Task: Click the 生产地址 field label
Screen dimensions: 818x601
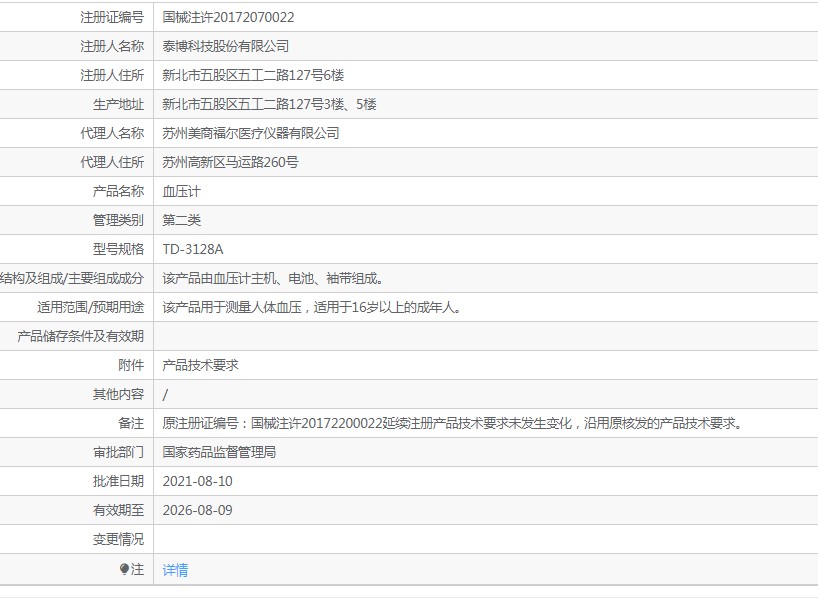Action: [118, 104]
